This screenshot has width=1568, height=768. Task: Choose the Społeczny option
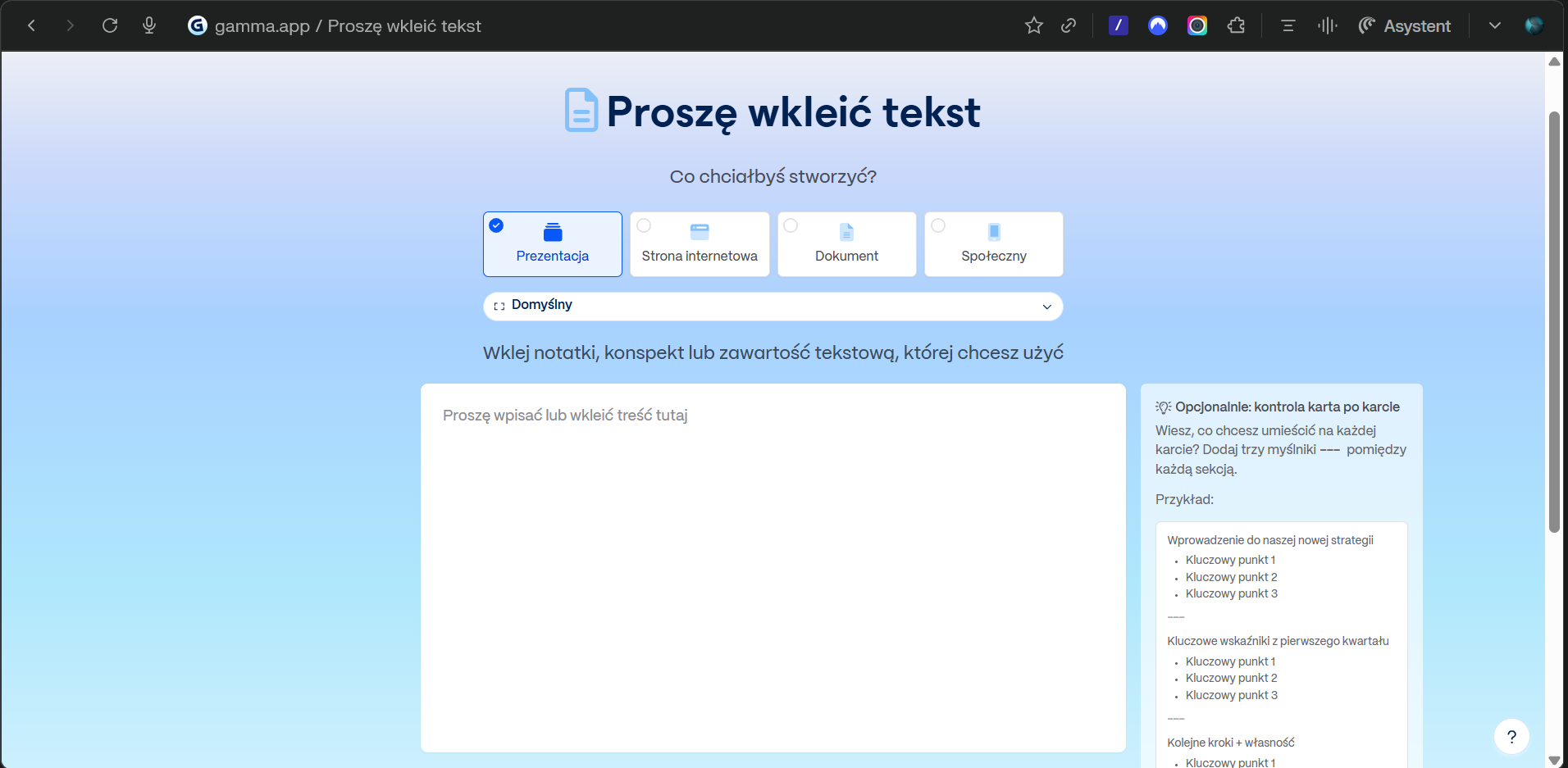(x=994, y=244)
